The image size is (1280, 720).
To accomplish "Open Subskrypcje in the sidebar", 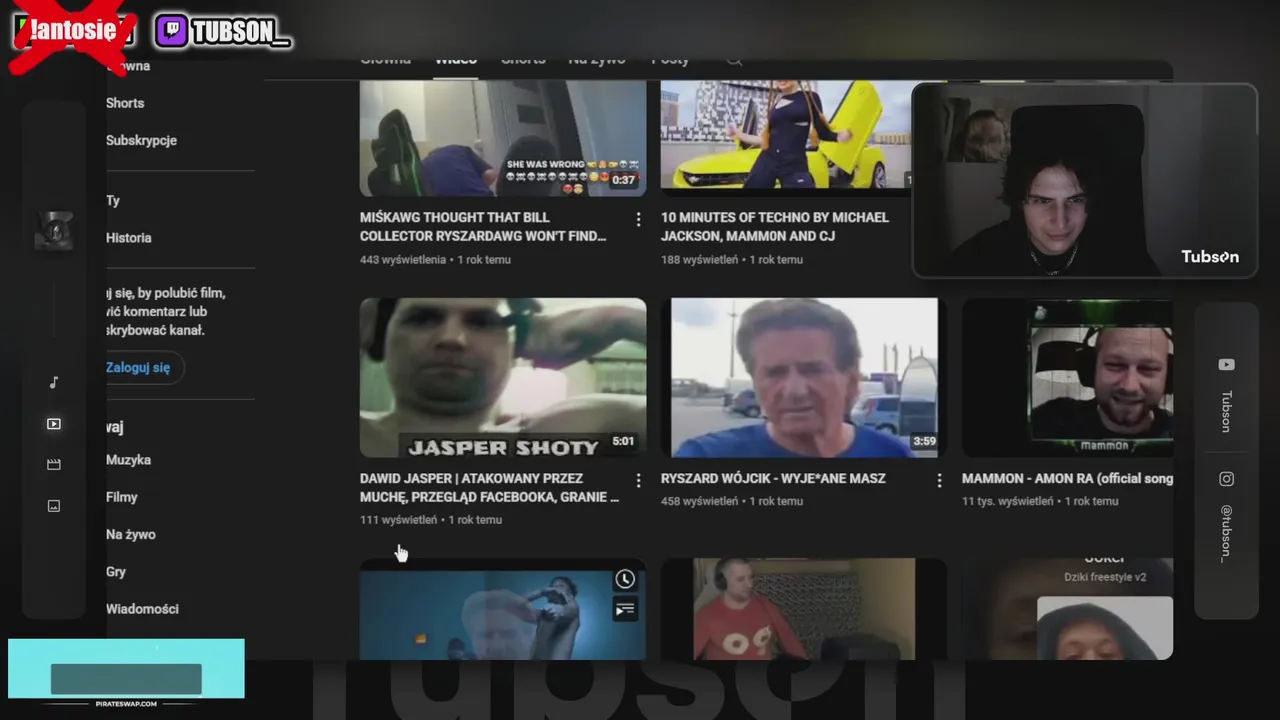I will 141,140.
